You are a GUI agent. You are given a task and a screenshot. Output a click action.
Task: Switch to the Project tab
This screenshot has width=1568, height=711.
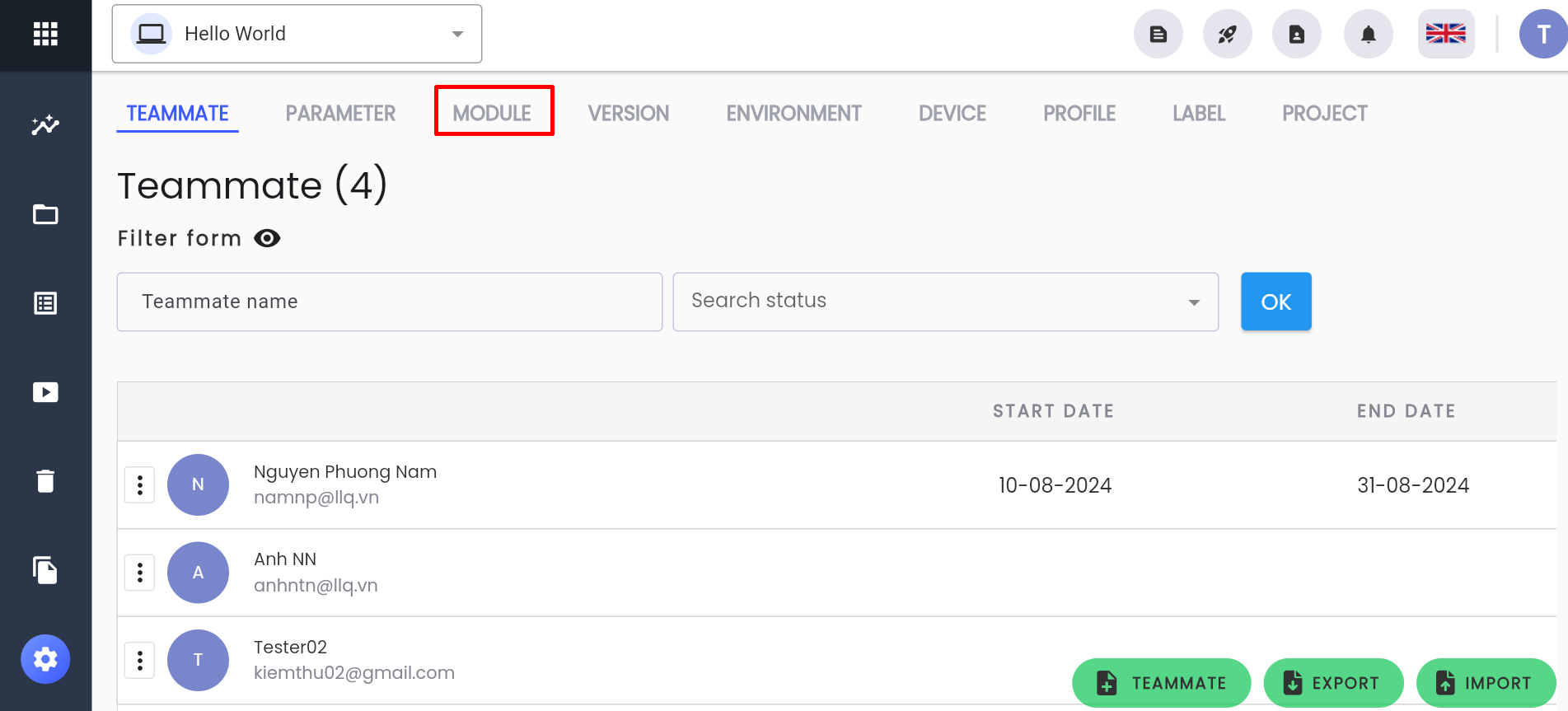tap(1325, 113)
